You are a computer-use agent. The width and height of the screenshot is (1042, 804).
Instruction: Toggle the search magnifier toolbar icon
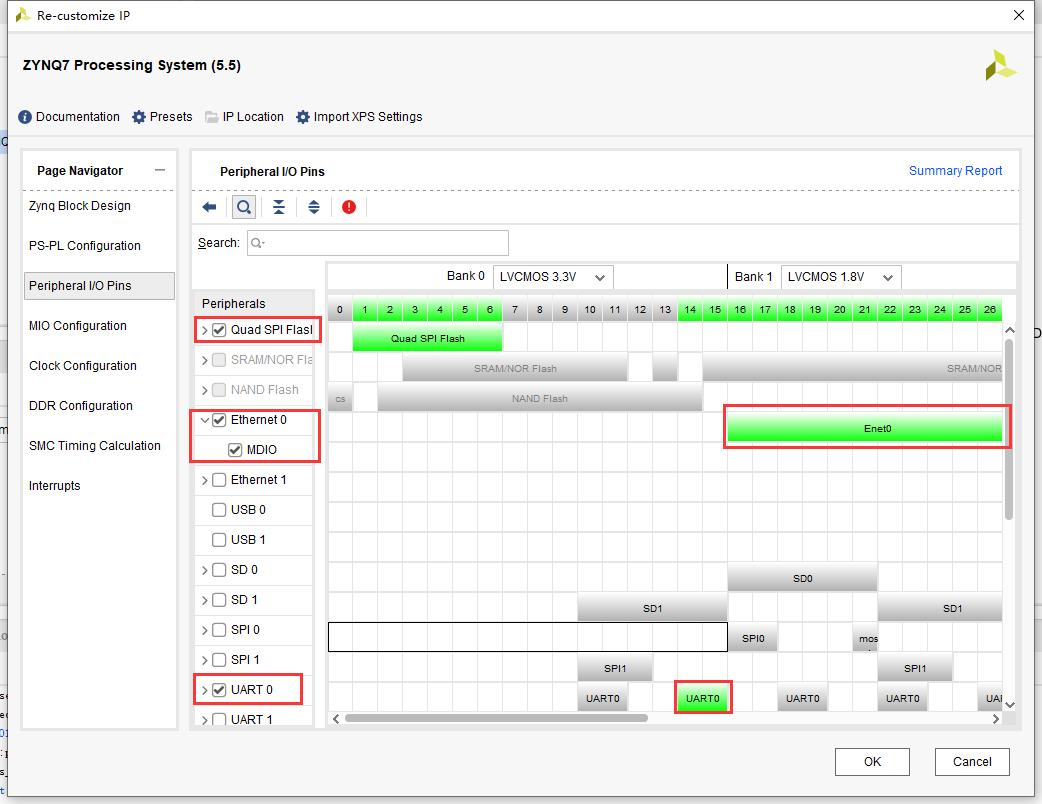[x=244, y=207]
